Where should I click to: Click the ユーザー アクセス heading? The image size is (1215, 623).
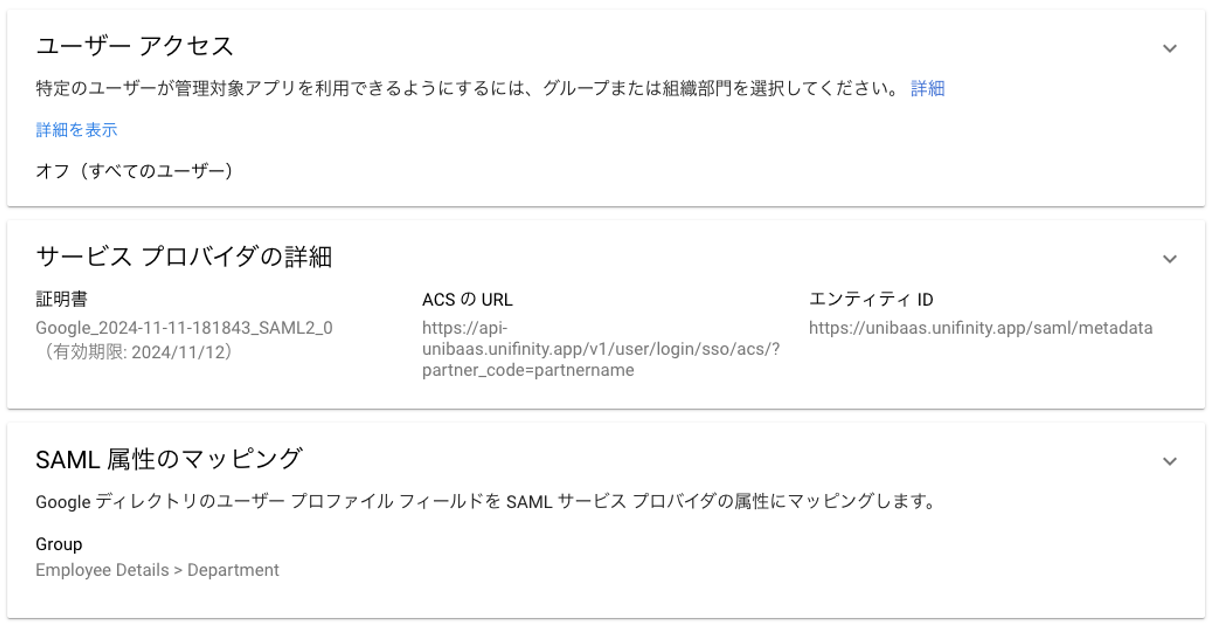pos(134,46)
